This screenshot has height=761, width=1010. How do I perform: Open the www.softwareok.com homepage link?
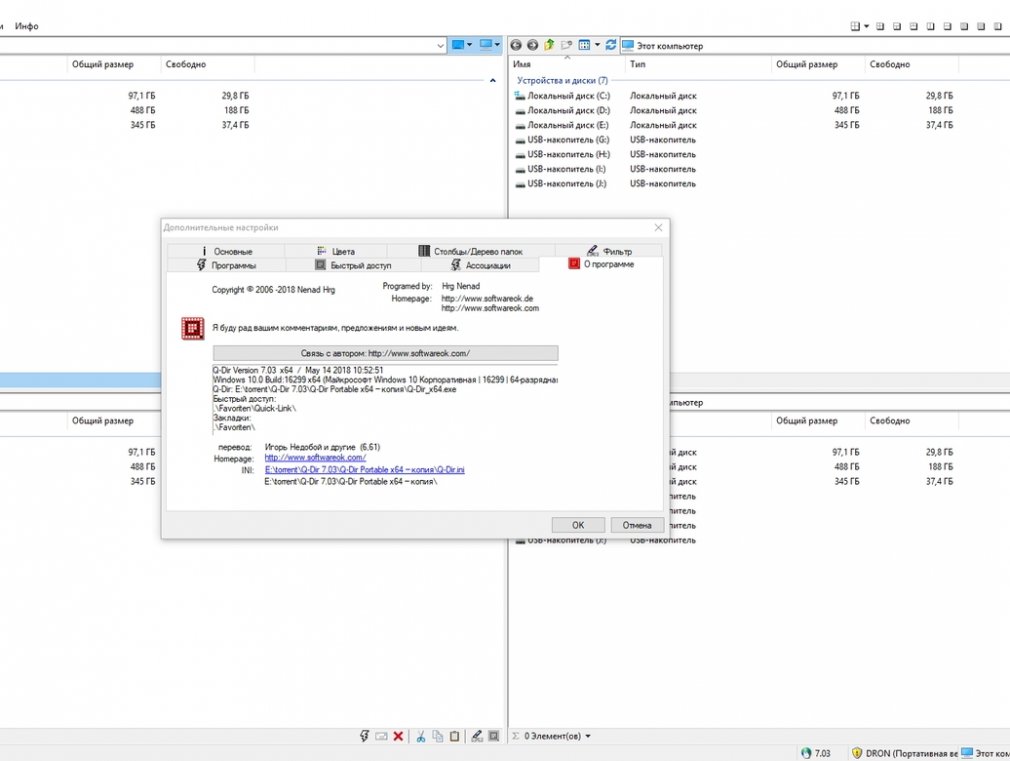point(315,458)
